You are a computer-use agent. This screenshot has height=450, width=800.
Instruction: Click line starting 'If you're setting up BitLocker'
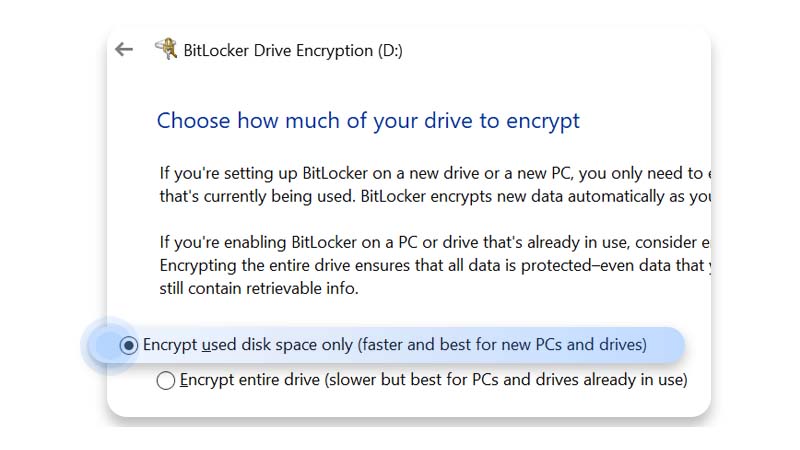tap(435, 173)
